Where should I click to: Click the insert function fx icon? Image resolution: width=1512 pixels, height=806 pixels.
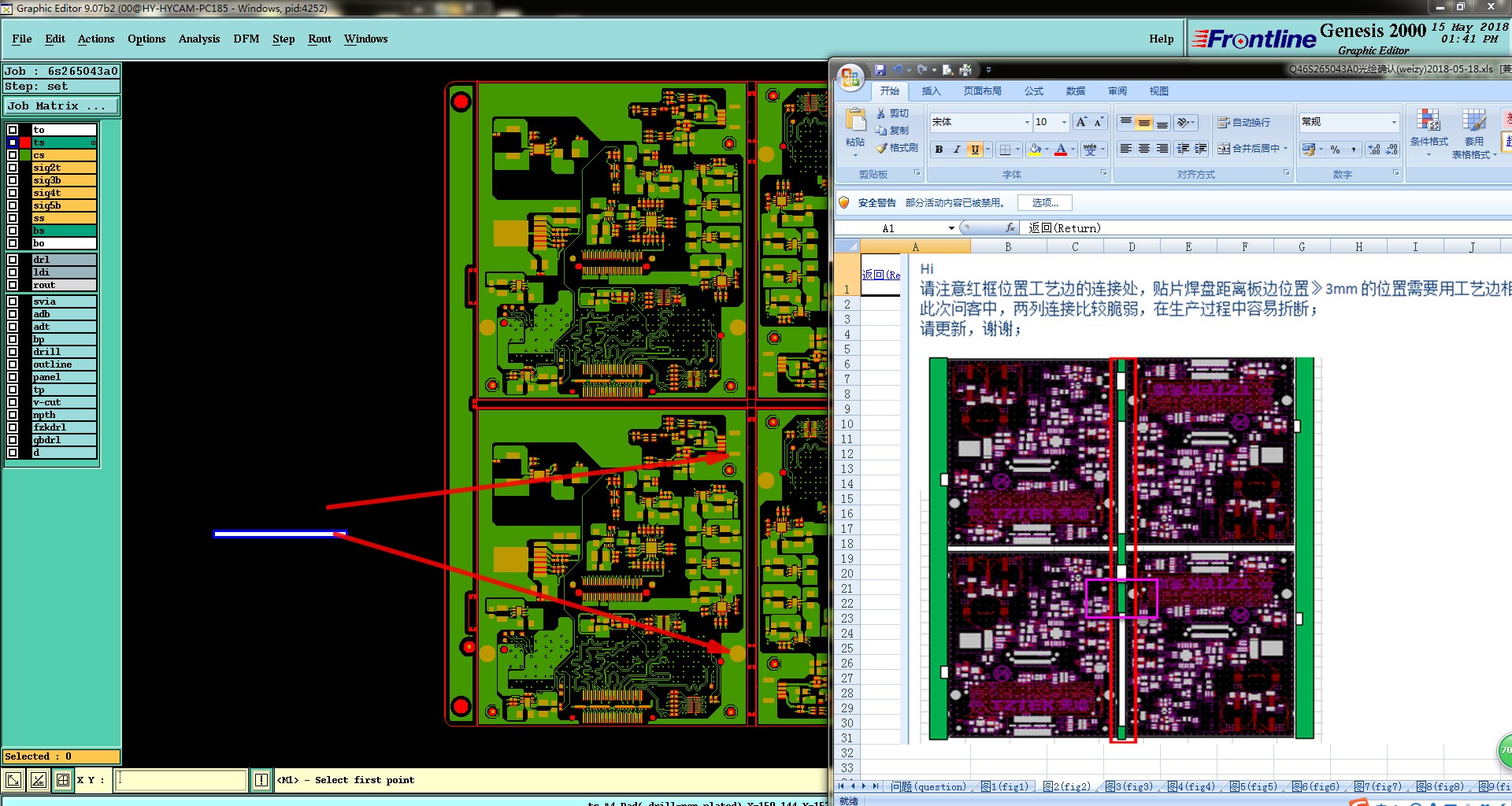tap(1010, 228)
